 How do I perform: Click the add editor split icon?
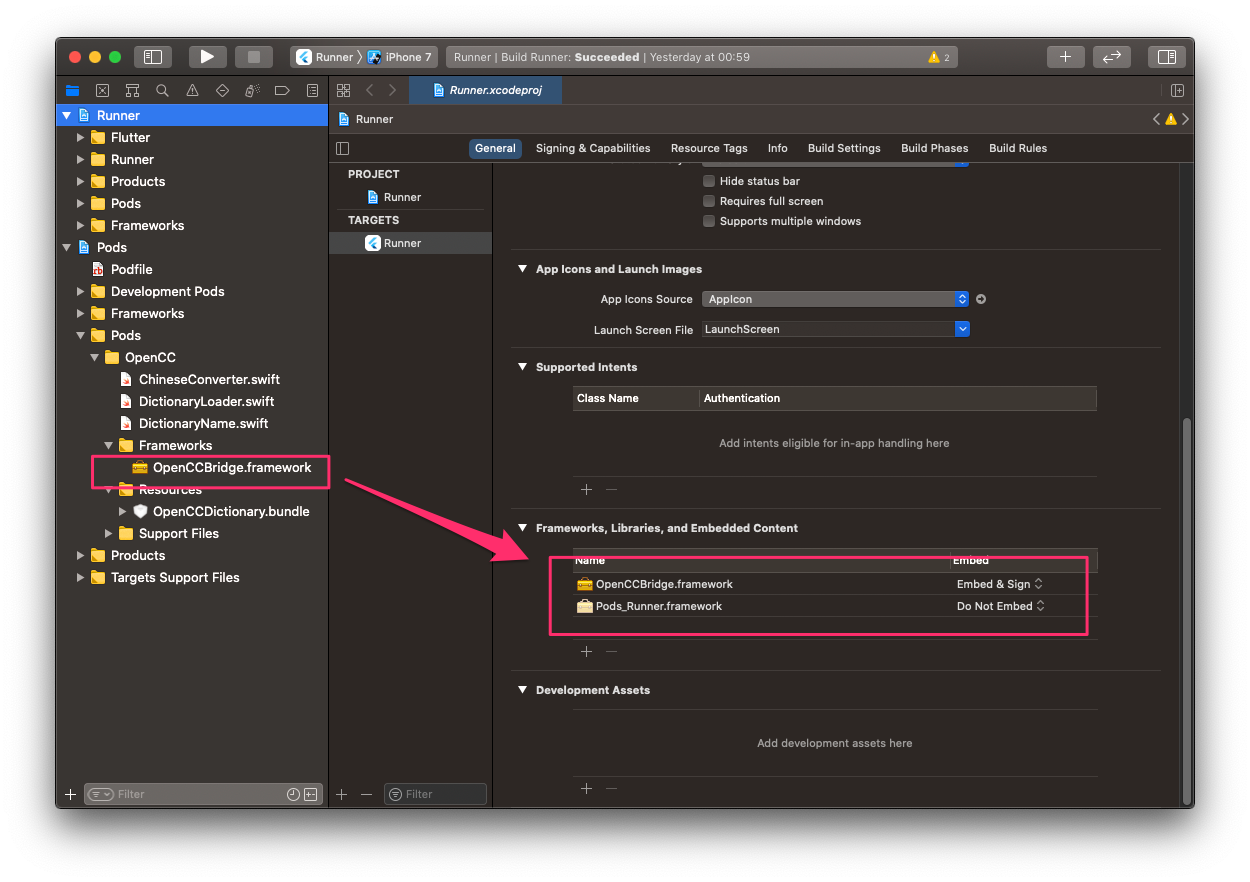click(1177, 90)
